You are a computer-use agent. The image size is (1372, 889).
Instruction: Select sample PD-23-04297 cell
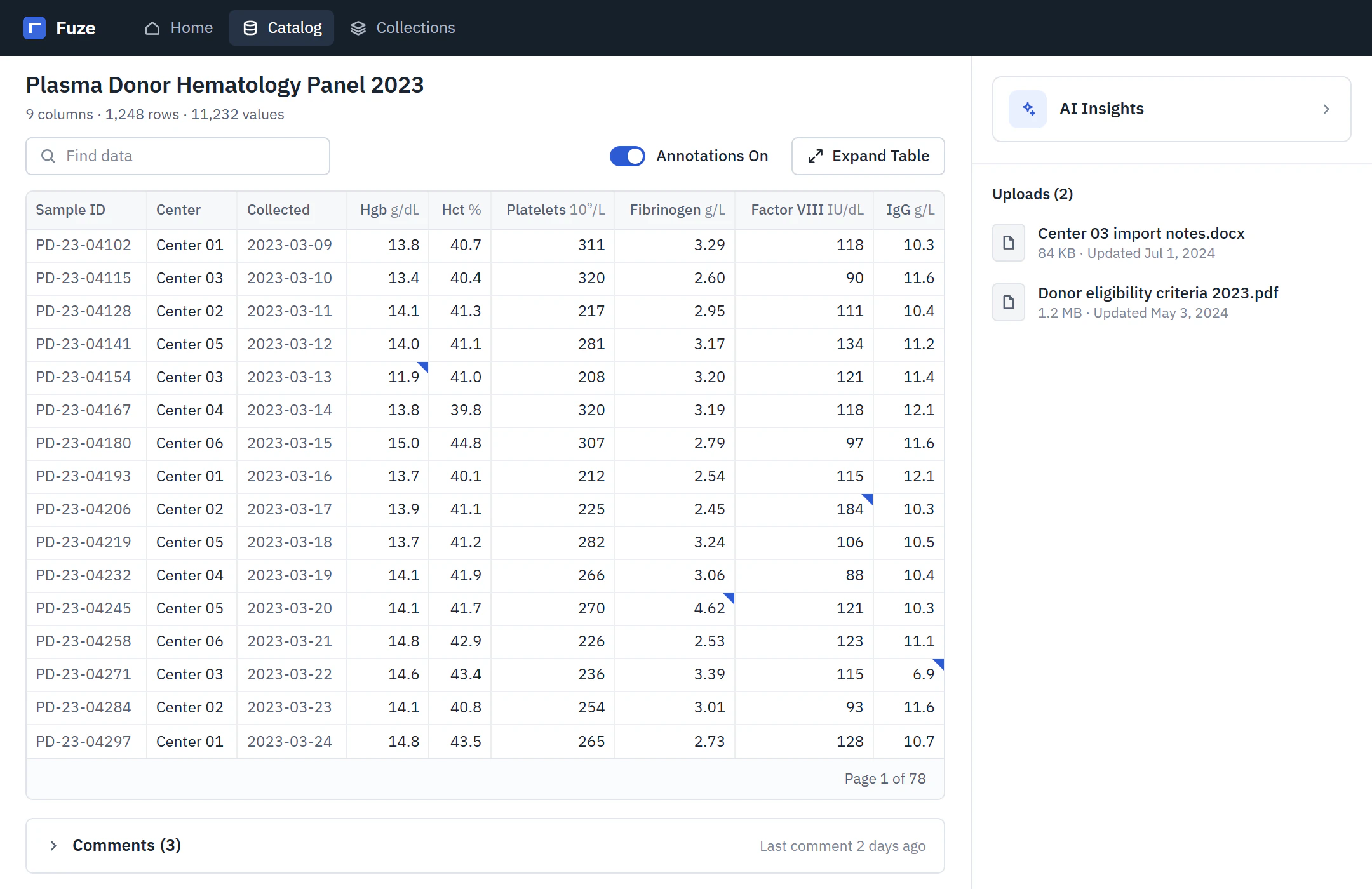point(86,742)
